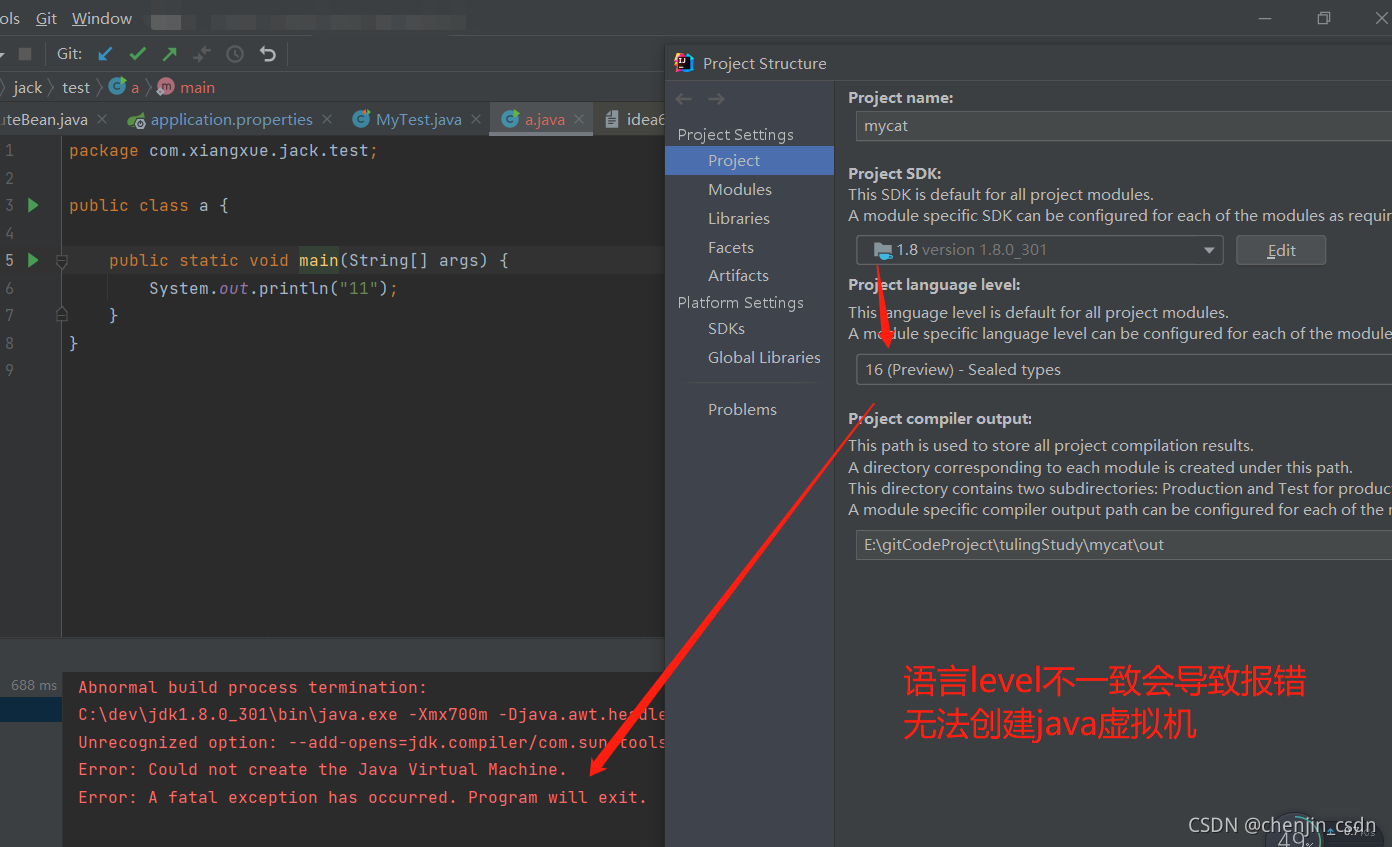Close the a.java editor tab
Image resolution: width=1392 pixels, height=847 pixels.
[x=581, y=119]
